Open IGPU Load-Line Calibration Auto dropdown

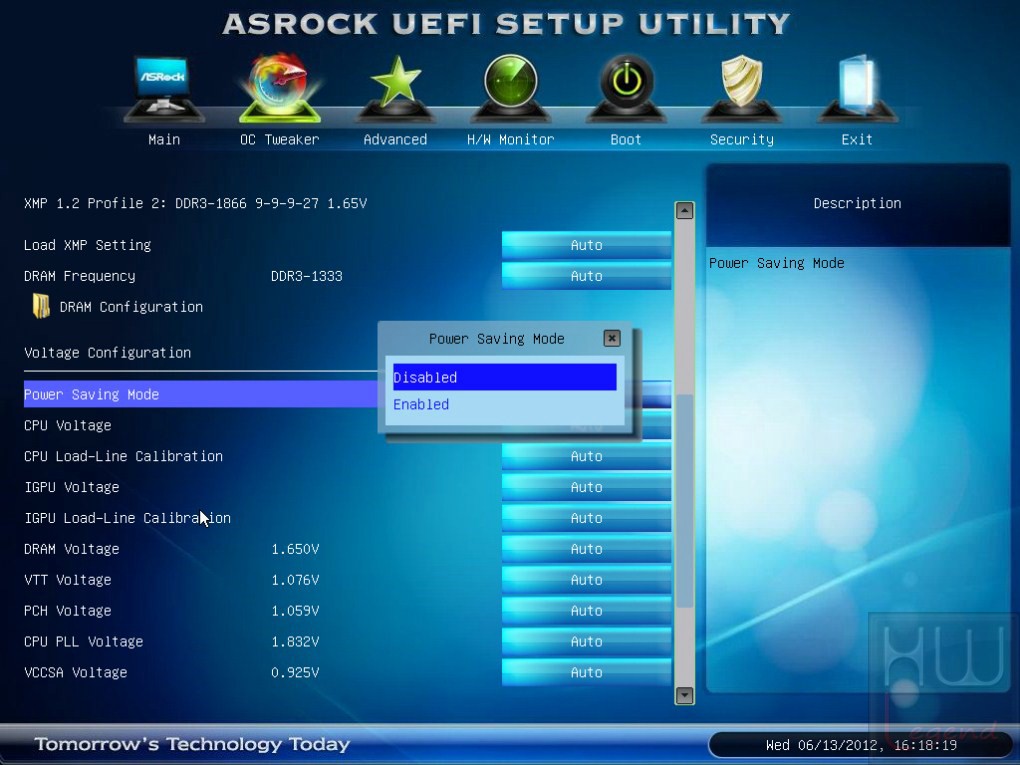point(586,518)
